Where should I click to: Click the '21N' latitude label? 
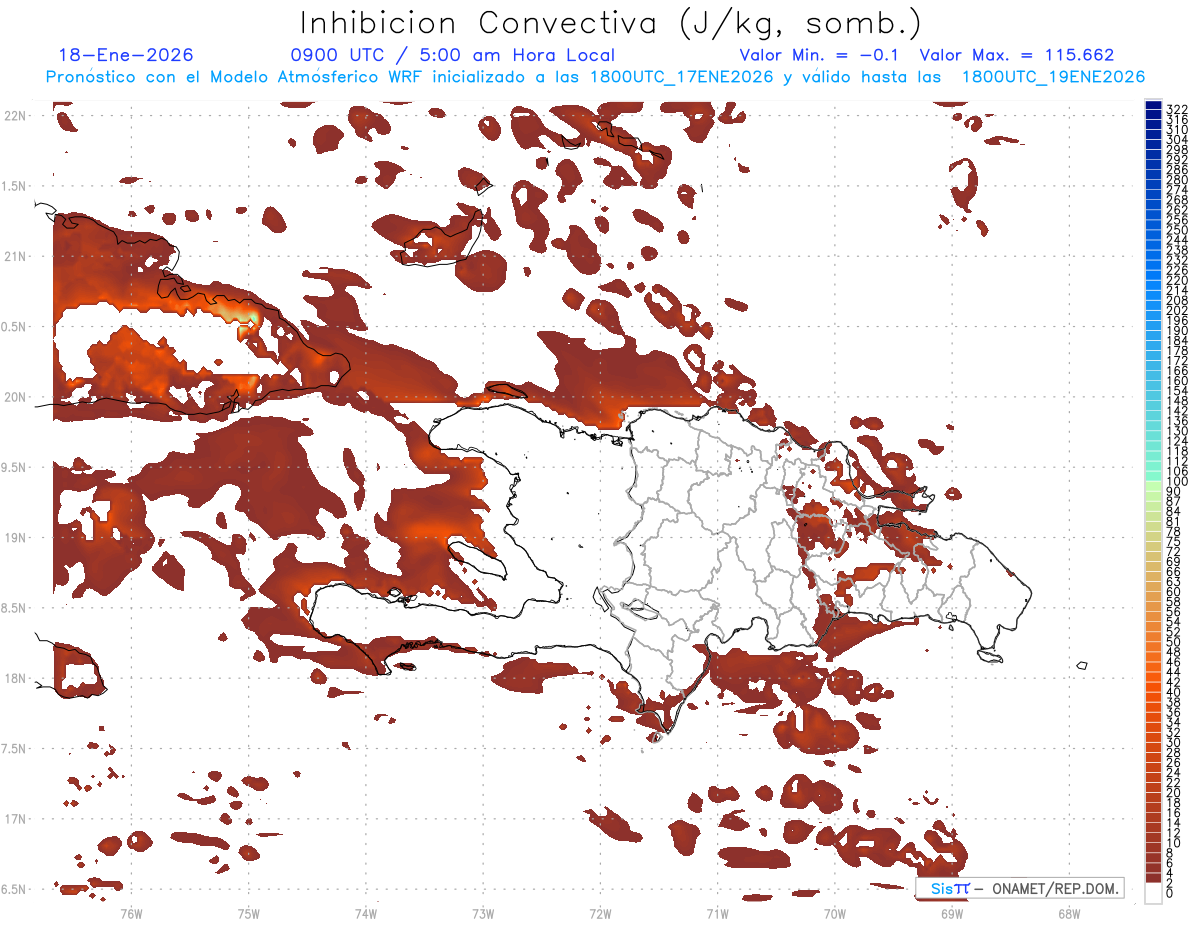click(x=16, y=257)
